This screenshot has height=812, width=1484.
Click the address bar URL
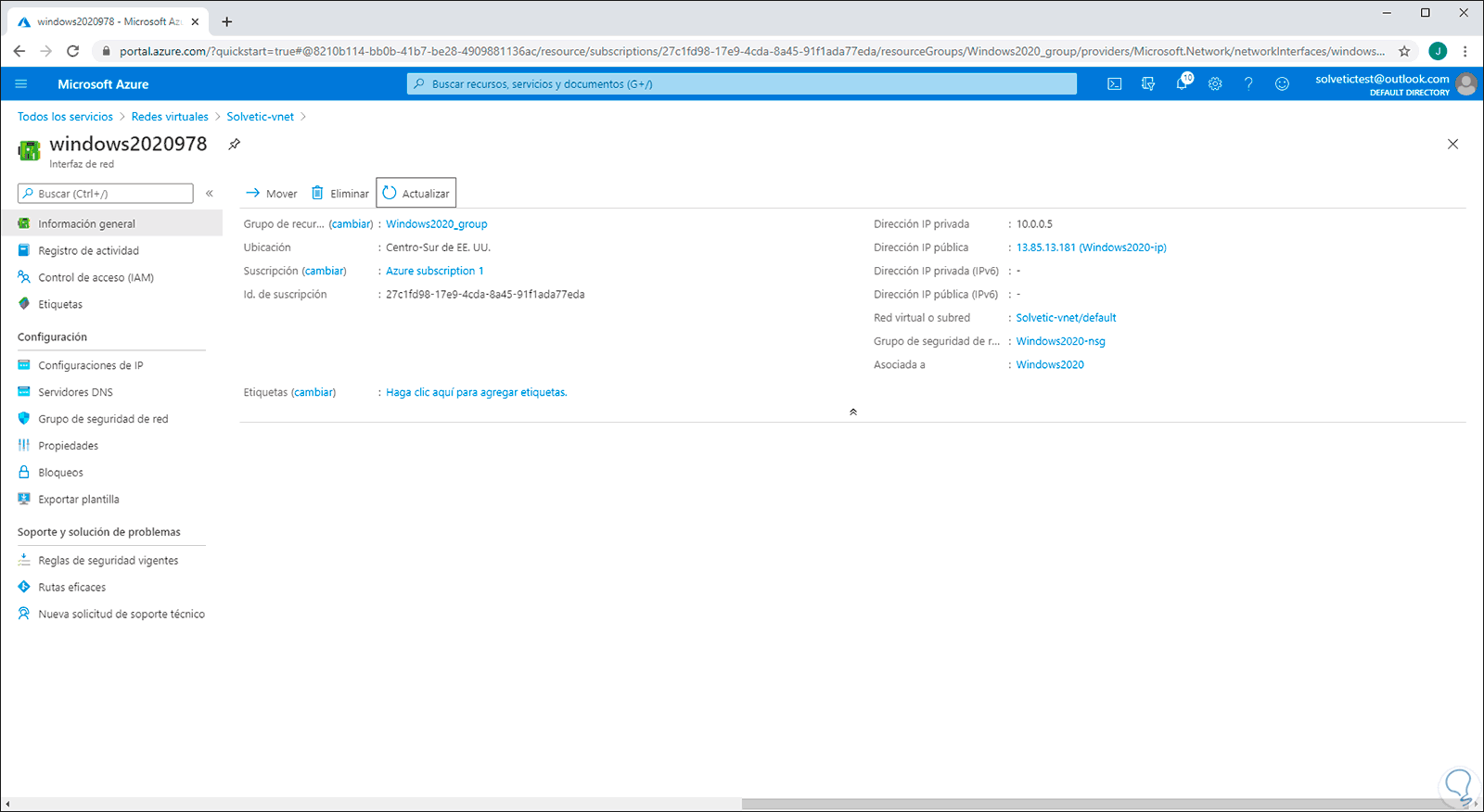[x=751, y=52]
